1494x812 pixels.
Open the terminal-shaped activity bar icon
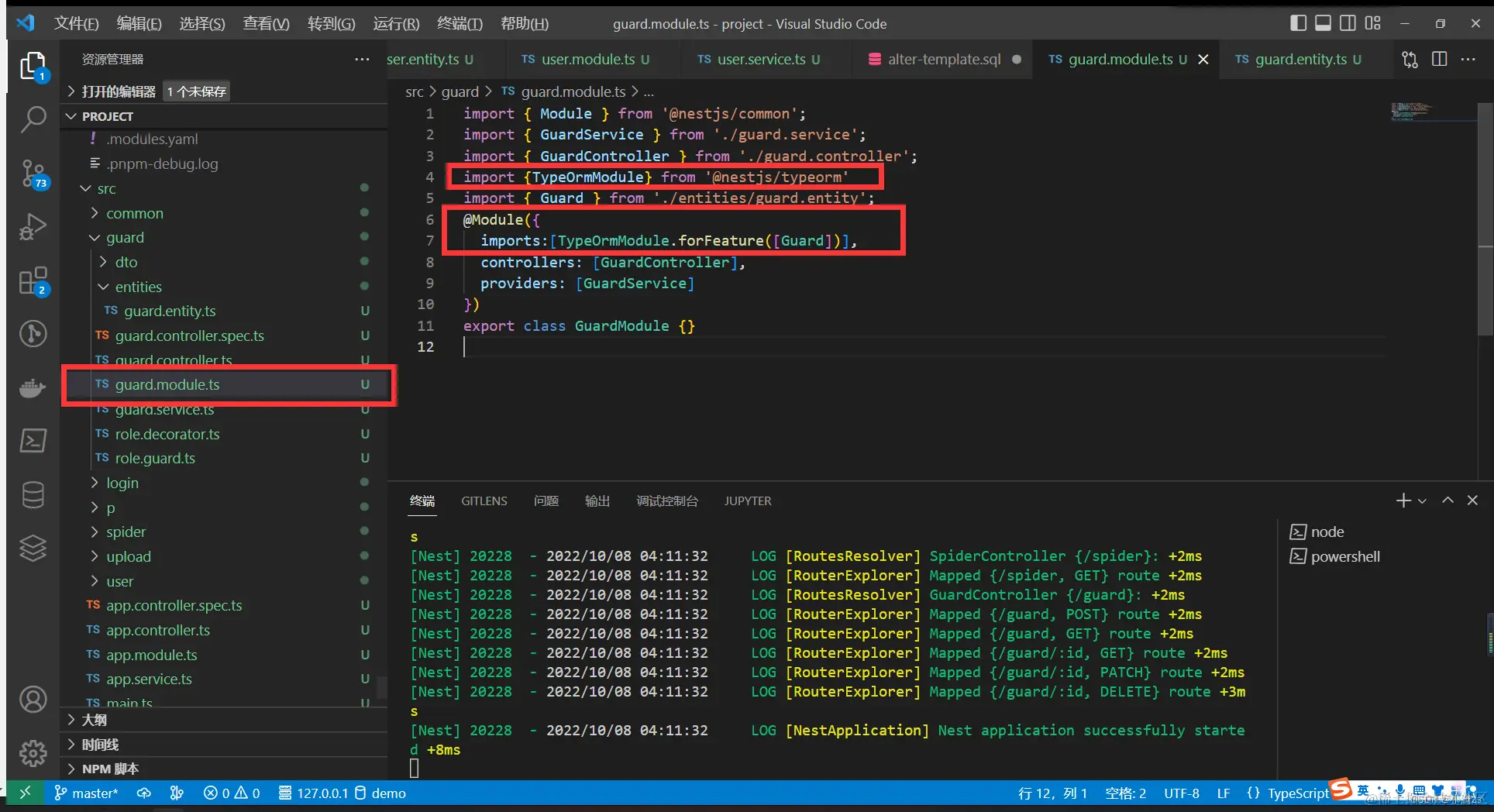click(33, 440)
